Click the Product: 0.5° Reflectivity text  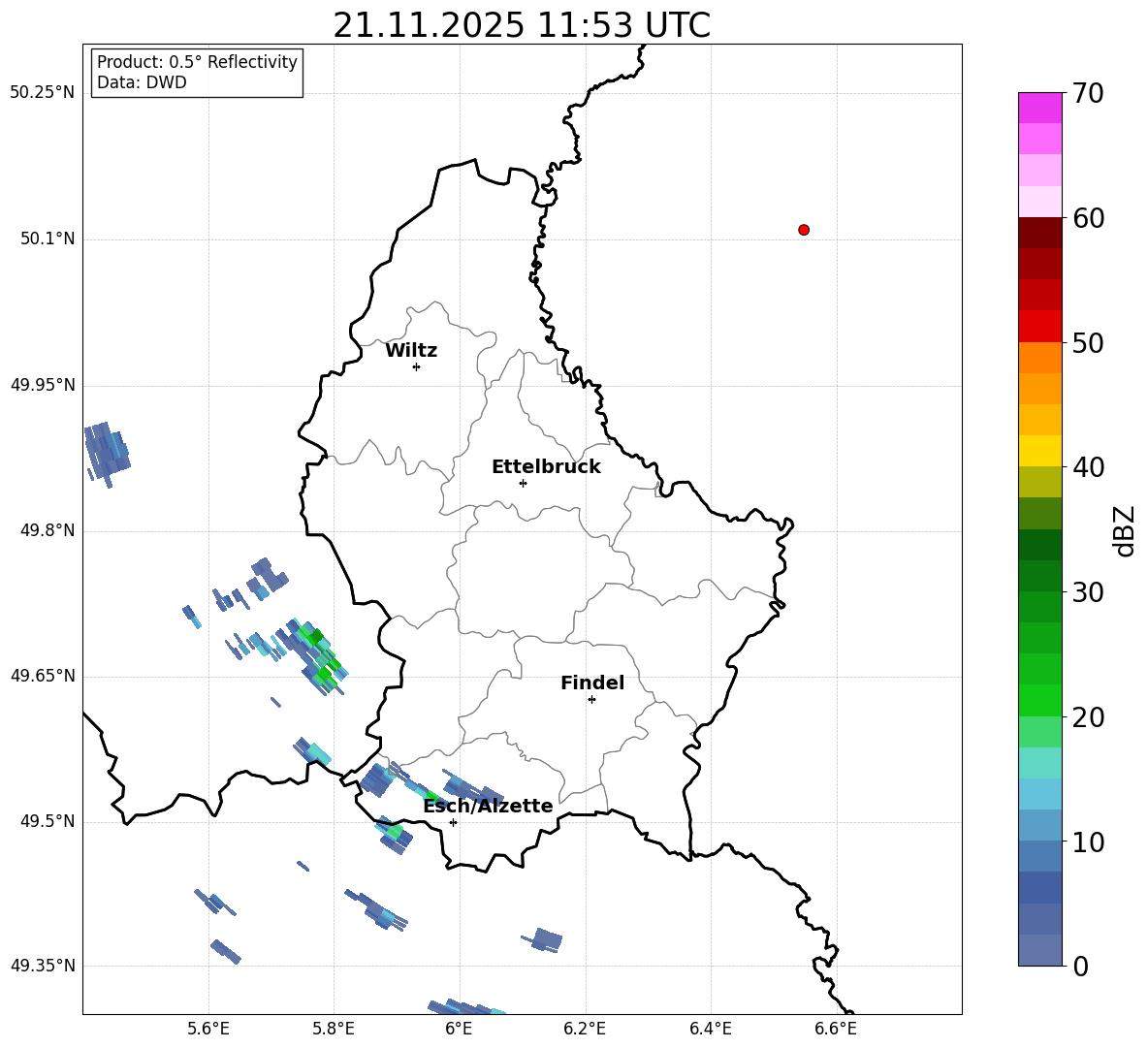[x=197, y=62]
